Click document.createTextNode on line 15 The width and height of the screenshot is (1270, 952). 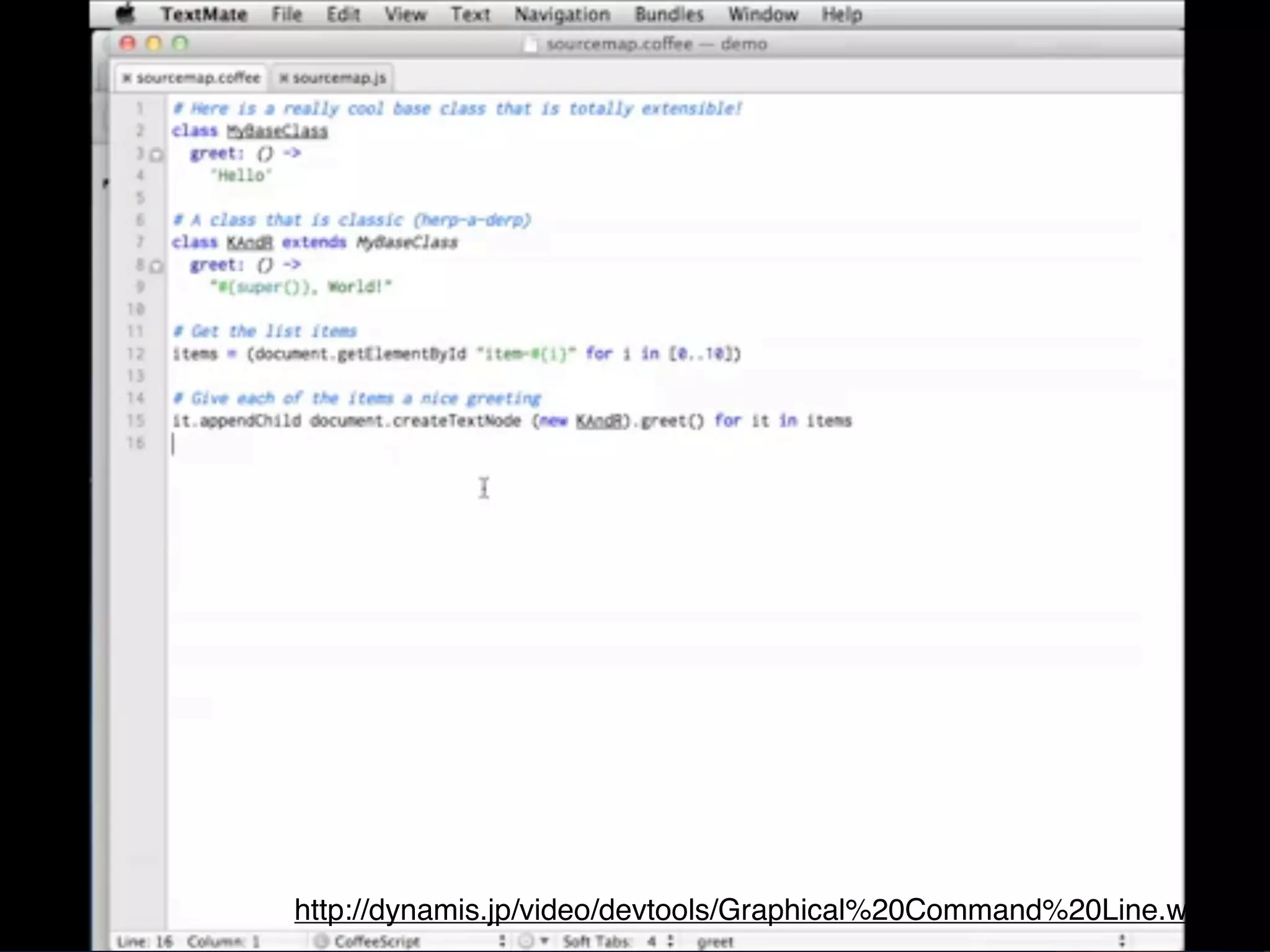[415, 421]
